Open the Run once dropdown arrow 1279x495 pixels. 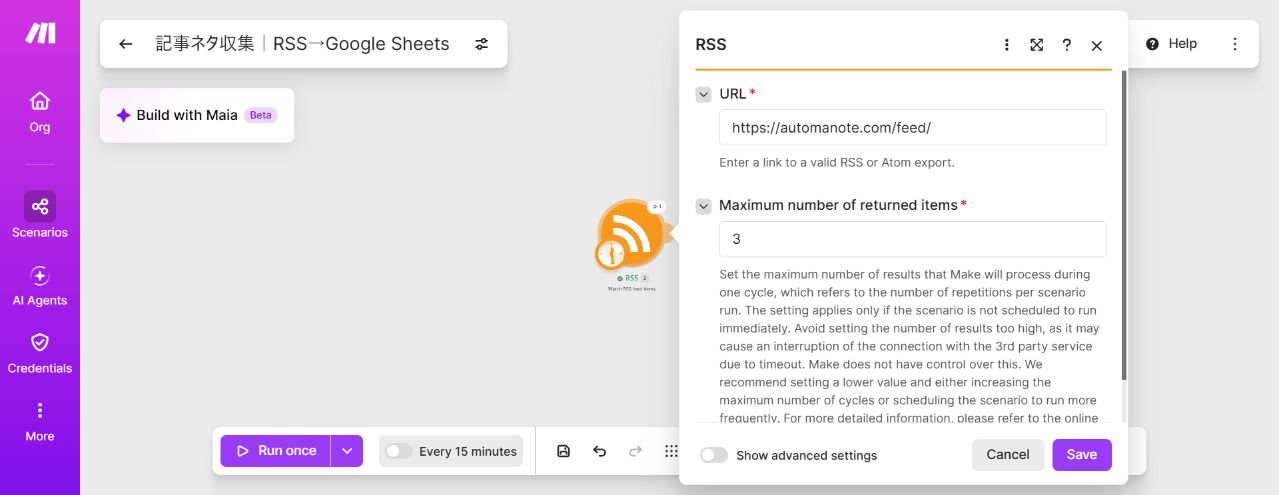(x=347, y=451)
